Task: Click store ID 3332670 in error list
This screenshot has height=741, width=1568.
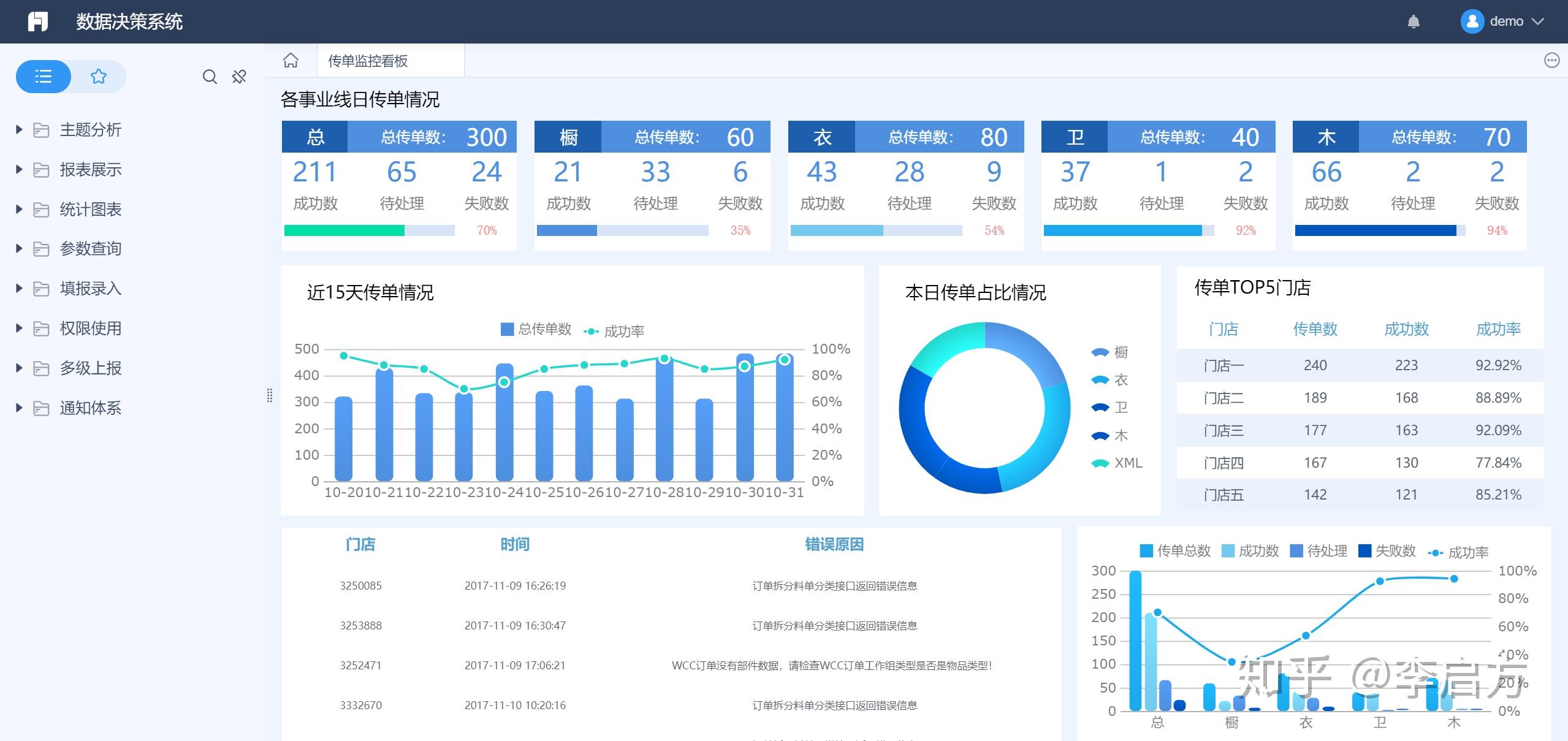Action: pos(360,705)
